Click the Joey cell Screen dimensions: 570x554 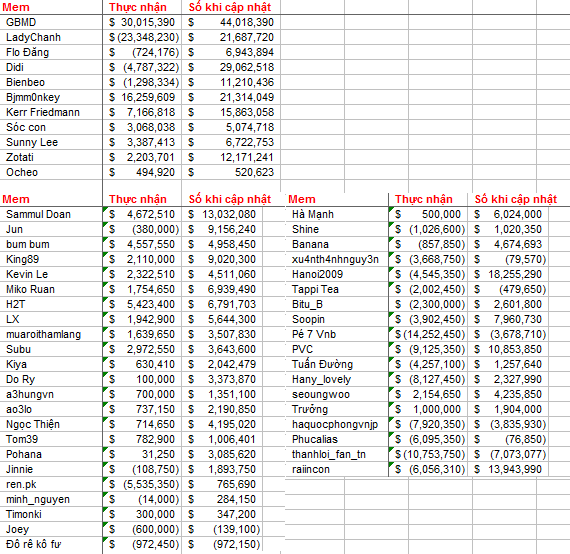pyautogui.click(x=51, y=529)
